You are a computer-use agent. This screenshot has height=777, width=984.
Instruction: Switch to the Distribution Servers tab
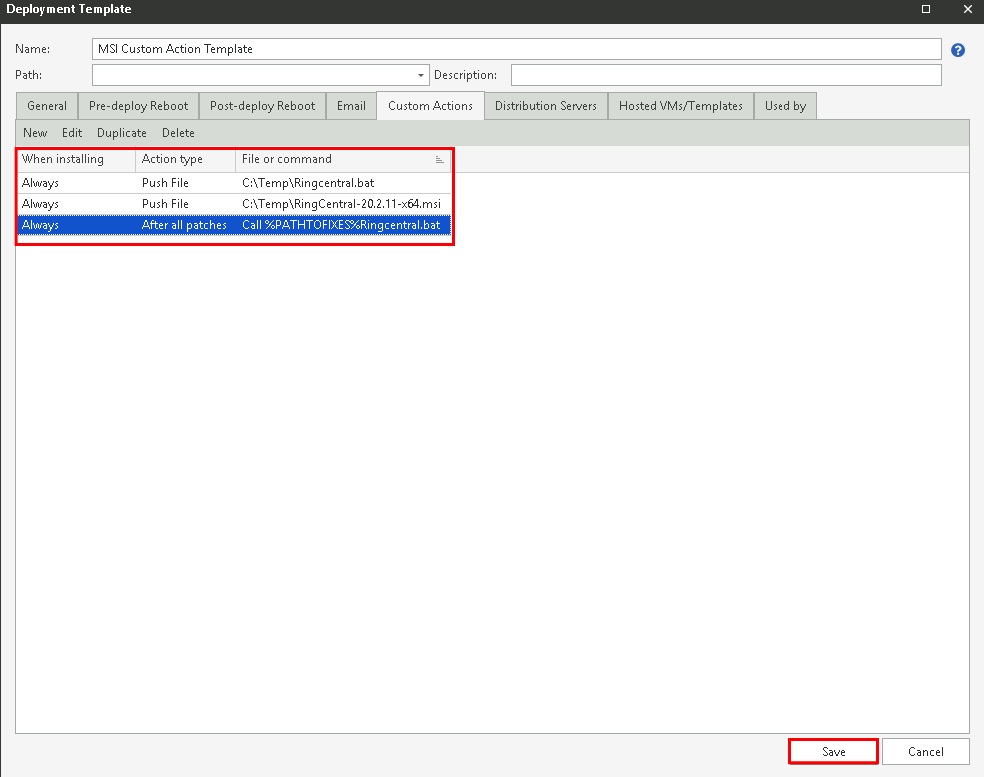coord(545,105)
